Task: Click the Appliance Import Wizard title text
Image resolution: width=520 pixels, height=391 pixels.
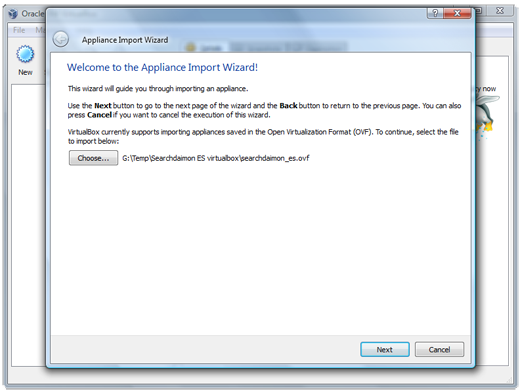Action: pyautogui.click(x=125, y=40)
